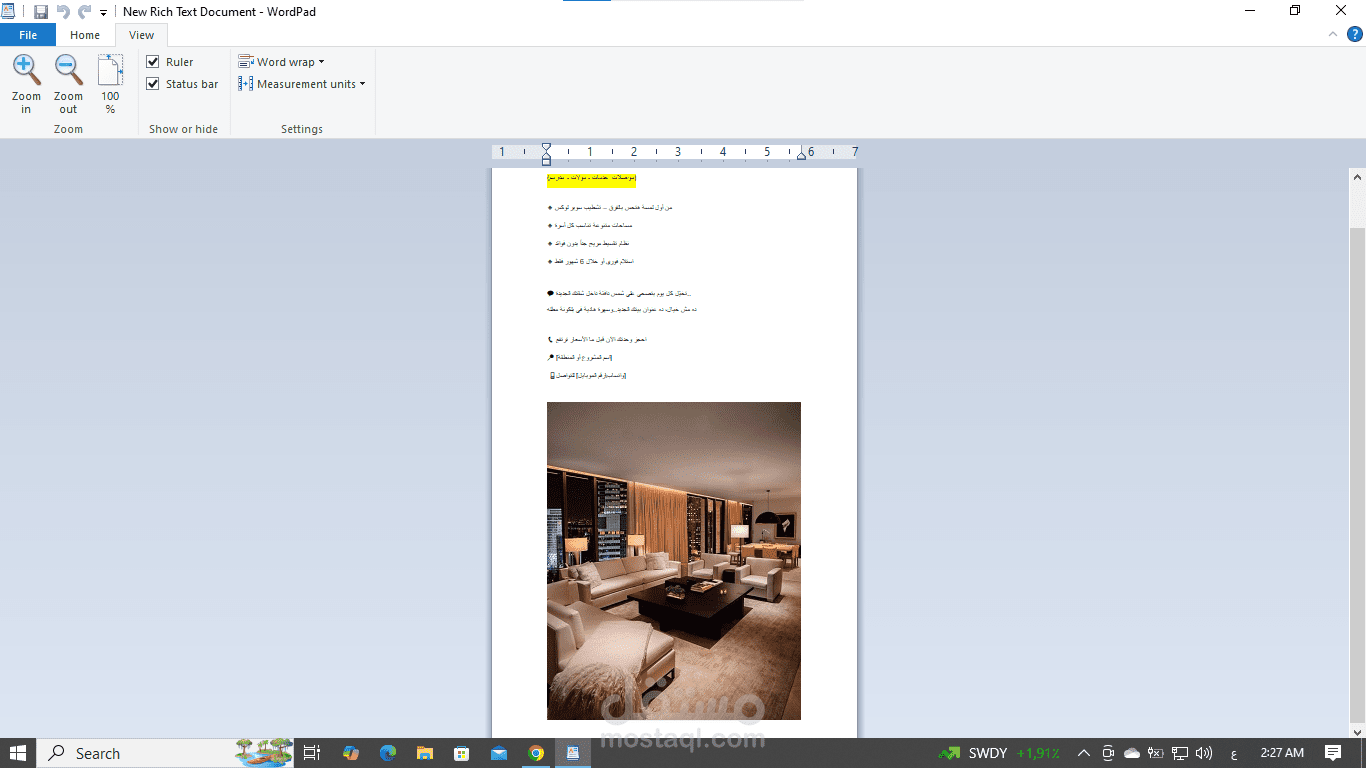This screenshot has width=1366, height=768.
Task: Reset zoom with the 100% page icon
Action: pyautogui.click(x=110, y=70)
